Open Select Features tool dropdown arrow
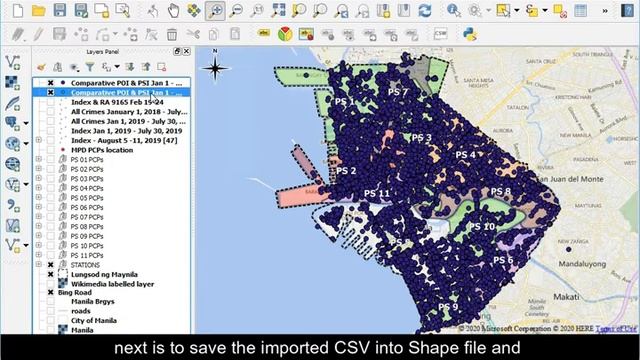 [517, 11]
